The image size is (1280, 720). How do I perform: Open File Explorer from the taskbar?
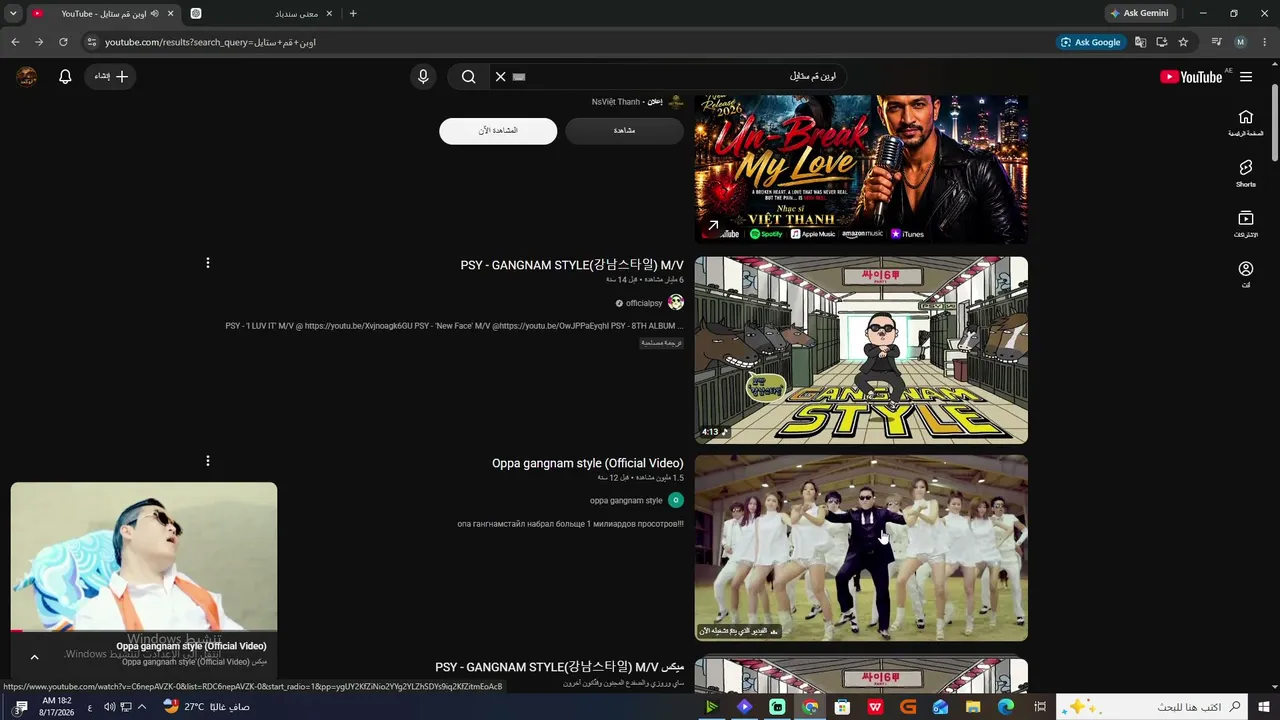tap(973, 707)
